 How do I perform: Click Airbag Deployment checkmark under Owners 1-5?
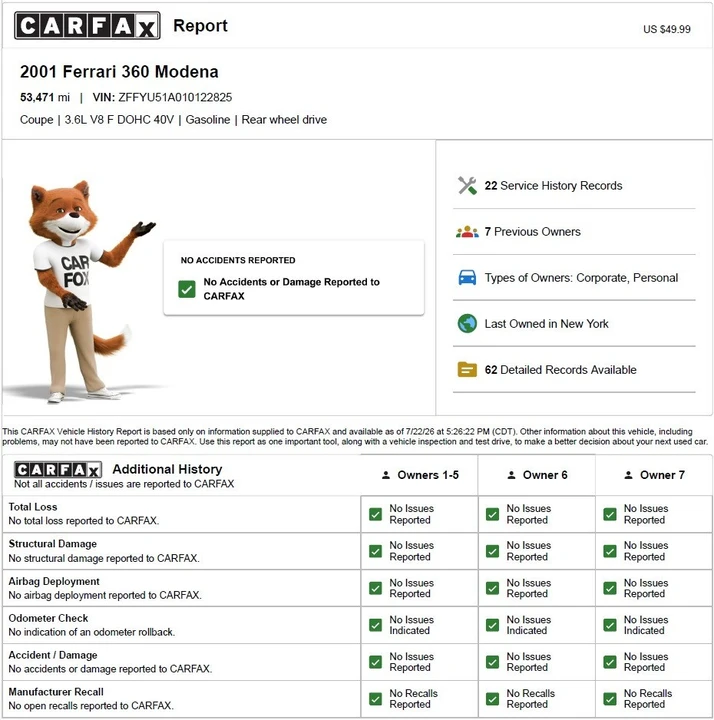click(x=375, y=588)
